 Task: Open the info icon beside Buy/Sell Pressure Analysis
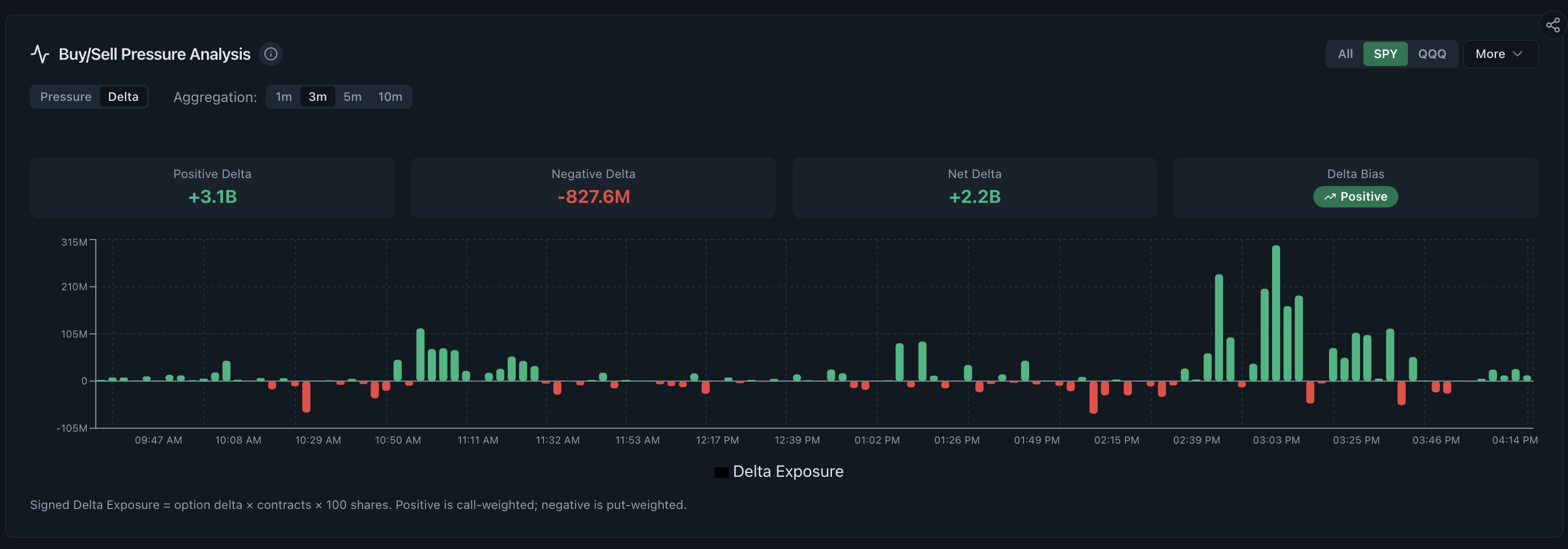tap(271, 54)
